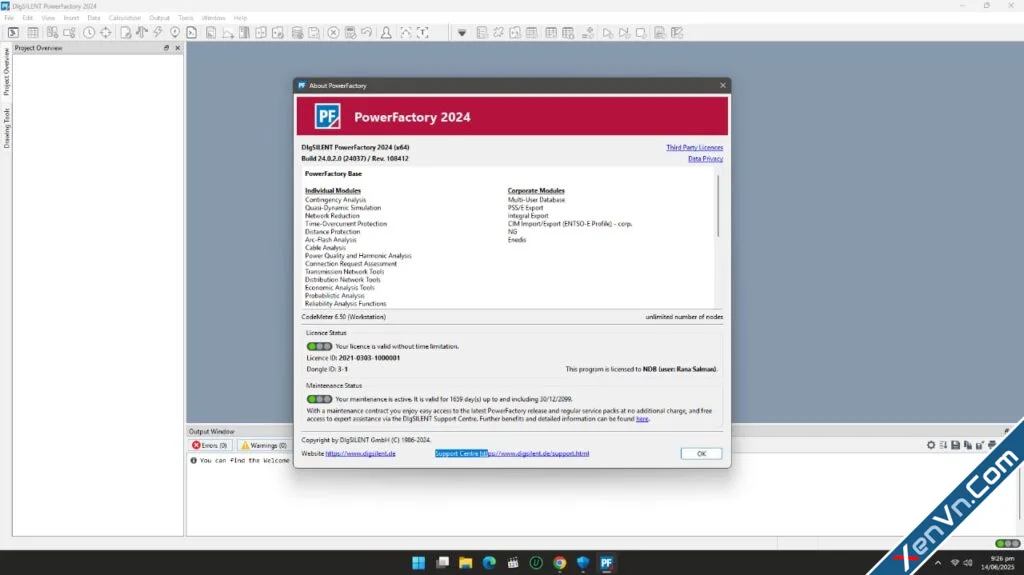The width and height of the screenshot is (1024, 575).
Task: Open the Output menu
Action: pyautogui.click(x=159, y=18)
